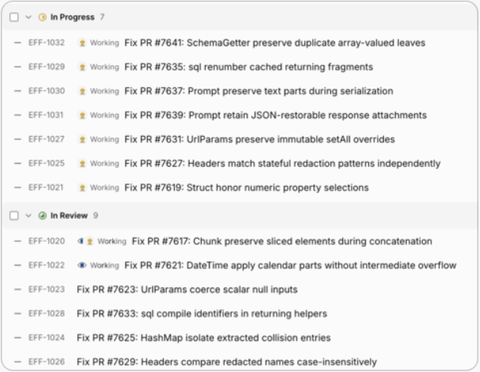Open issue Fix PR #7631 UrlParams setAll
The image size is (480, 372).
coord(260,139)
